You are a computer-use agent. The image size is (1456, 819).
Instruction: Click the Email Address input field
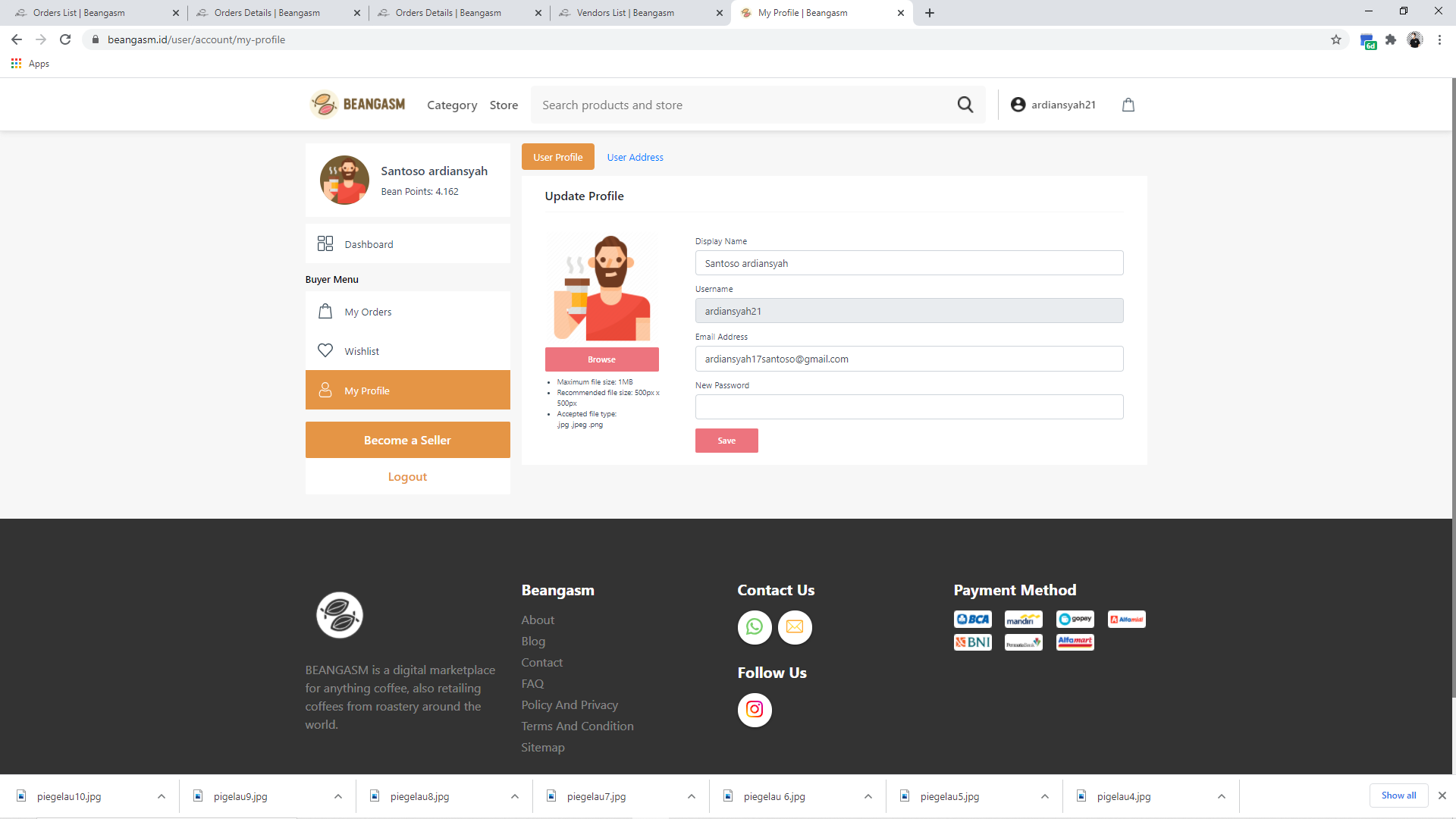point(909,359)
